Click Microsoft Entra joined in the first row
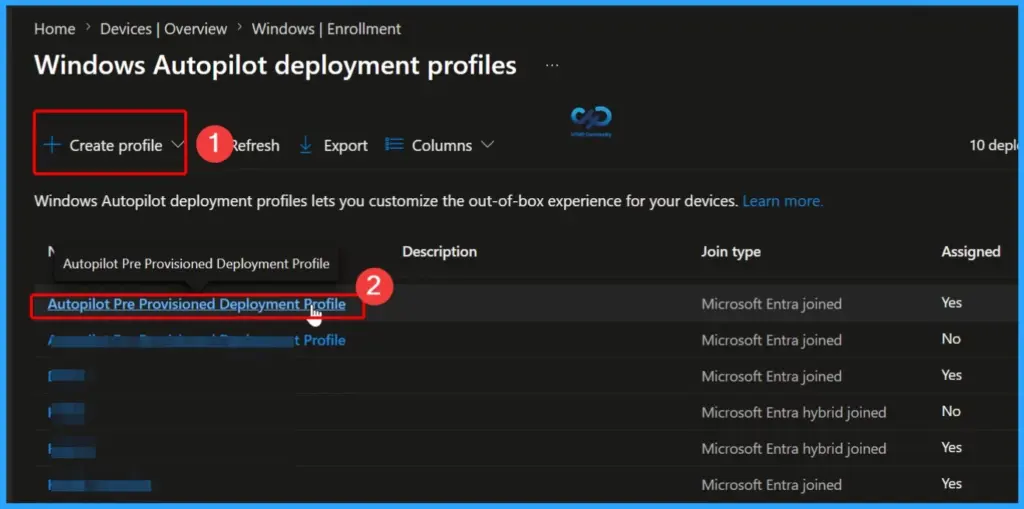 771,304
